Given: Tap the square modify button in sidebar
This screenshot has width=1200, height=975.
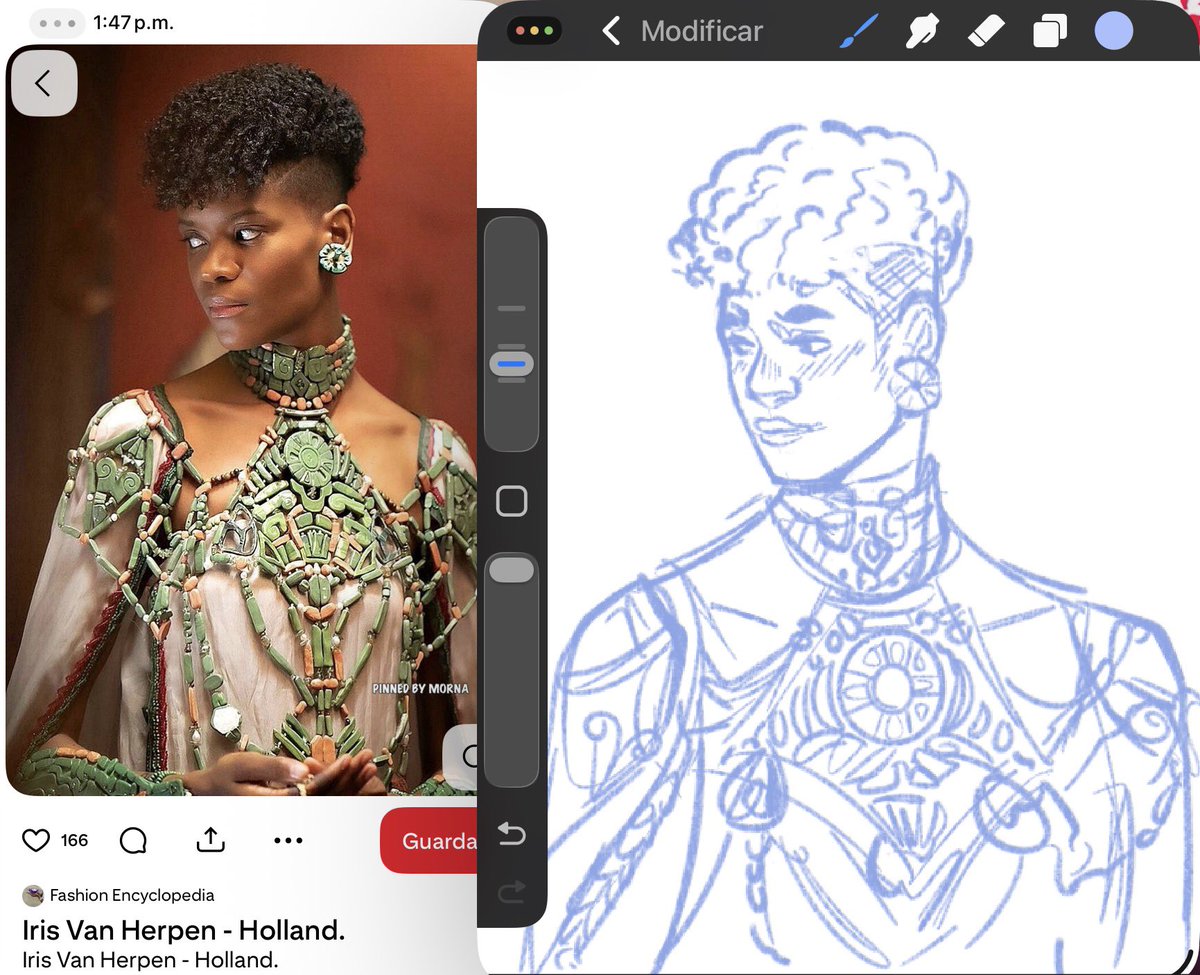Looking at the screenshot, I should pyautogui.click(x=512, y=501).
